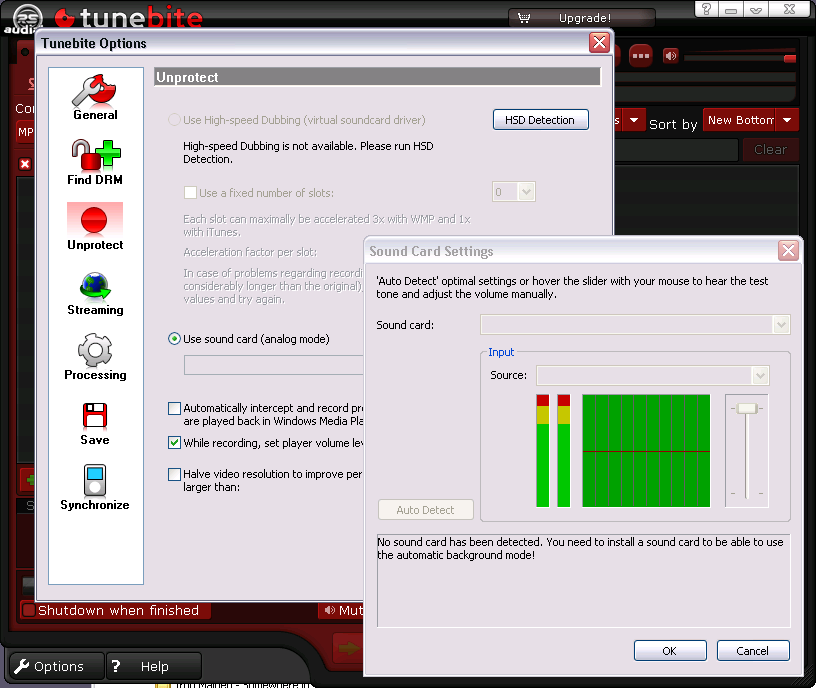The width and height of the screenshot is (816, 688).
Task: Click the HSD Detection button
Action: click(540, 120)
